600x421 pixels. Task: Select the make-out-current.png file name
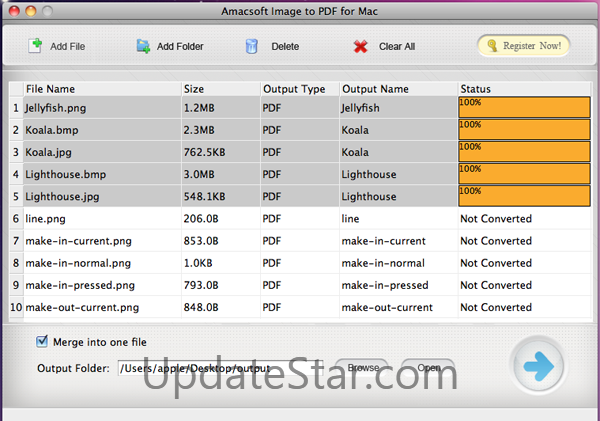coord(82,307)
